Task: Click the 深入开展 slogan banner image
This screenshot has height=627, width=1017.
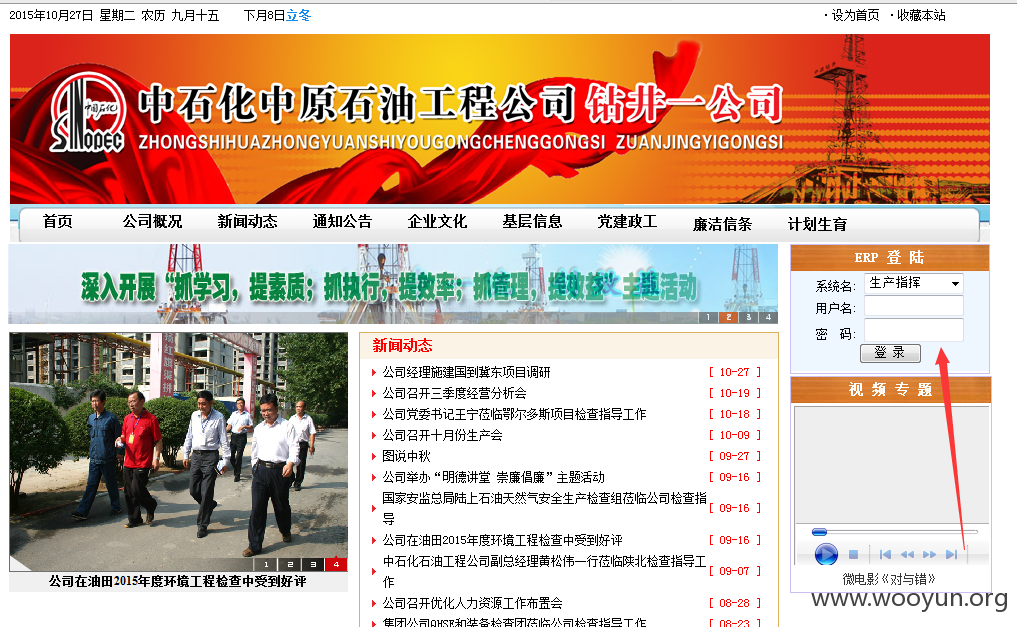Action: click(x=392, y=284)
